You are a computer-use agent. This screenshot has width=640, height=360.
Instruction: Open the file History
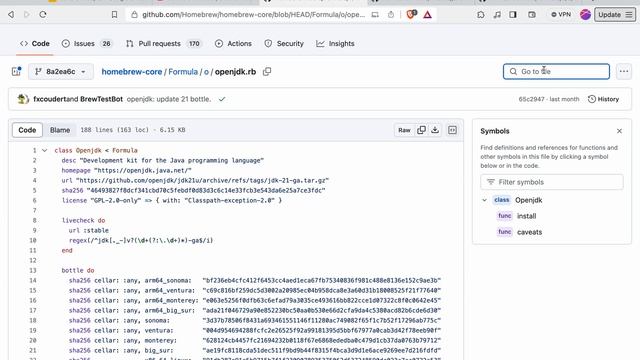[x=603, y=99]
